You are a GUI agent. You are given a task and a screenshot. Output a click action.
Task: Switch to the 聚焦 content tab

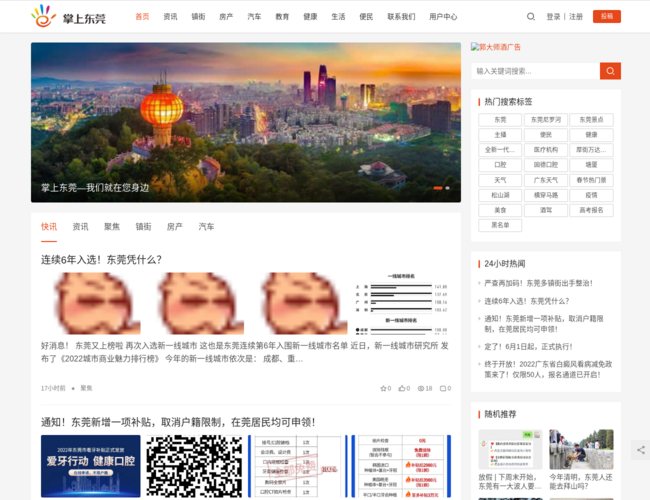coord(112,227)
